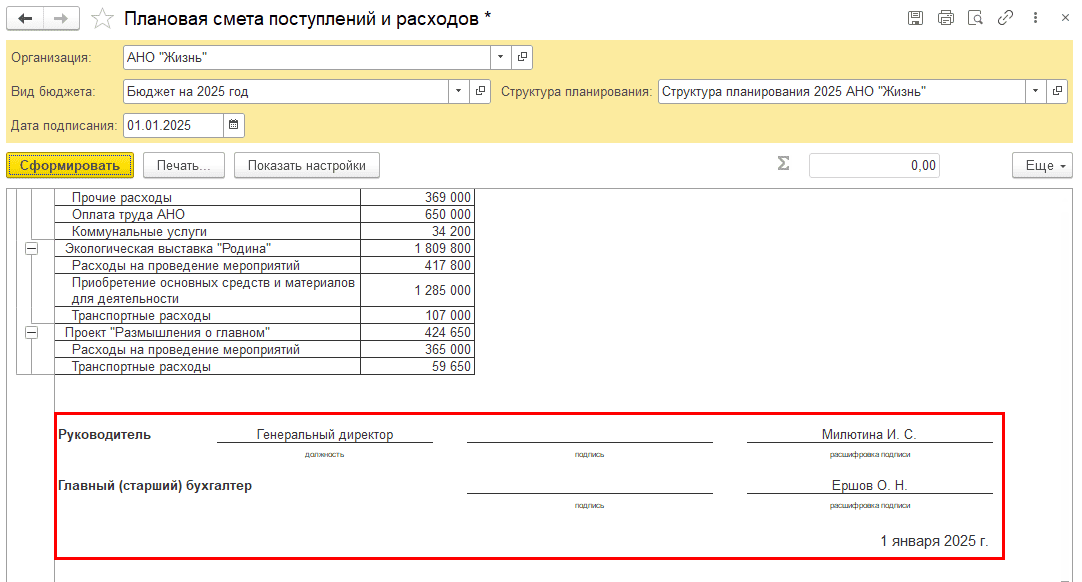Image resolution: width=1082 pixels, height=582 pixels.
Task: Click the forward navigation arrow
Action: tap(61, 19)
